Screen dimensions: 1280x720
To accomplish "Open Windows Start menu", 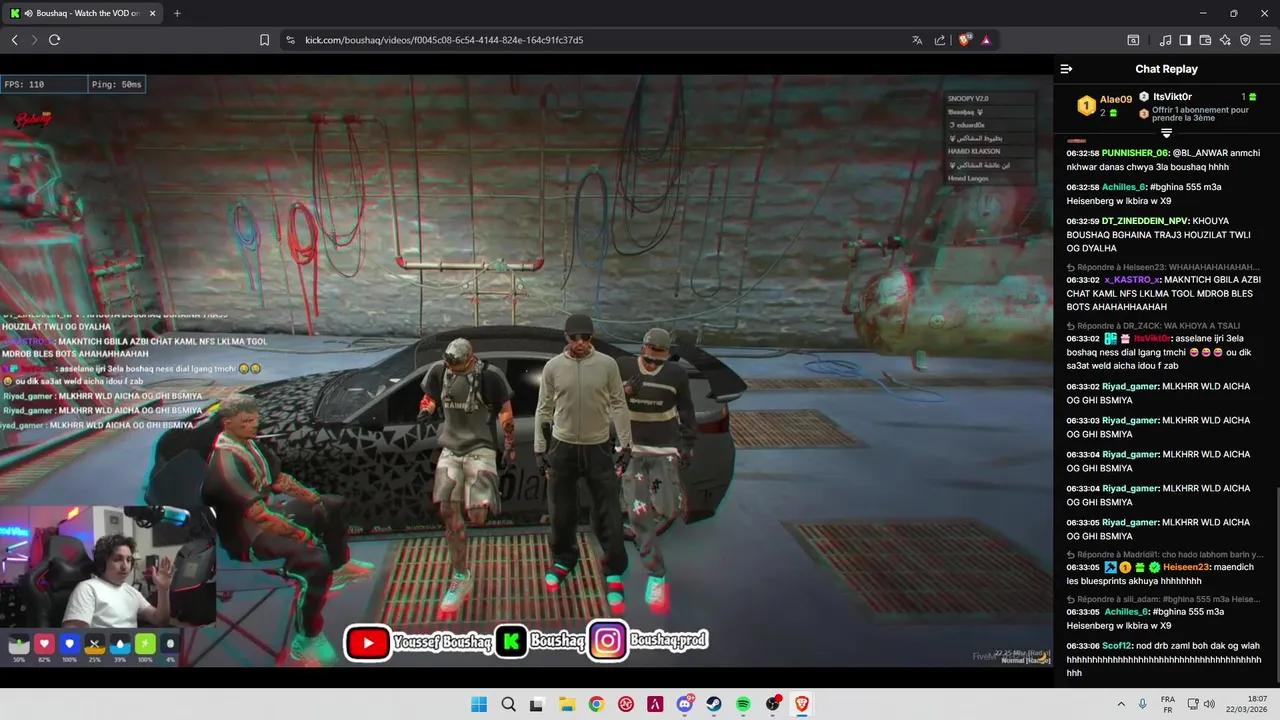I will 479,705.
